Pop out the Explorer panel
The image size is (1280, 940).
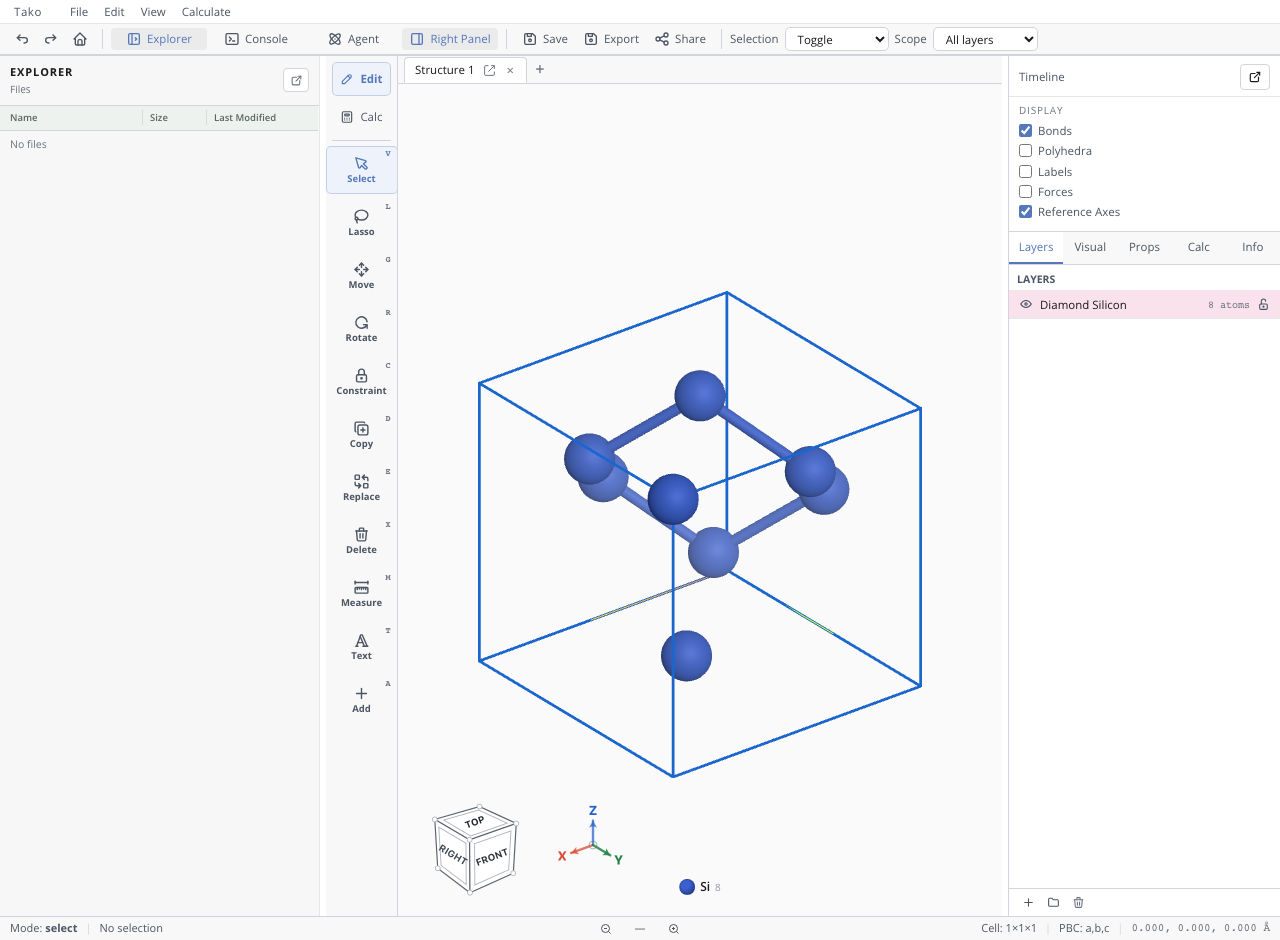296,80
